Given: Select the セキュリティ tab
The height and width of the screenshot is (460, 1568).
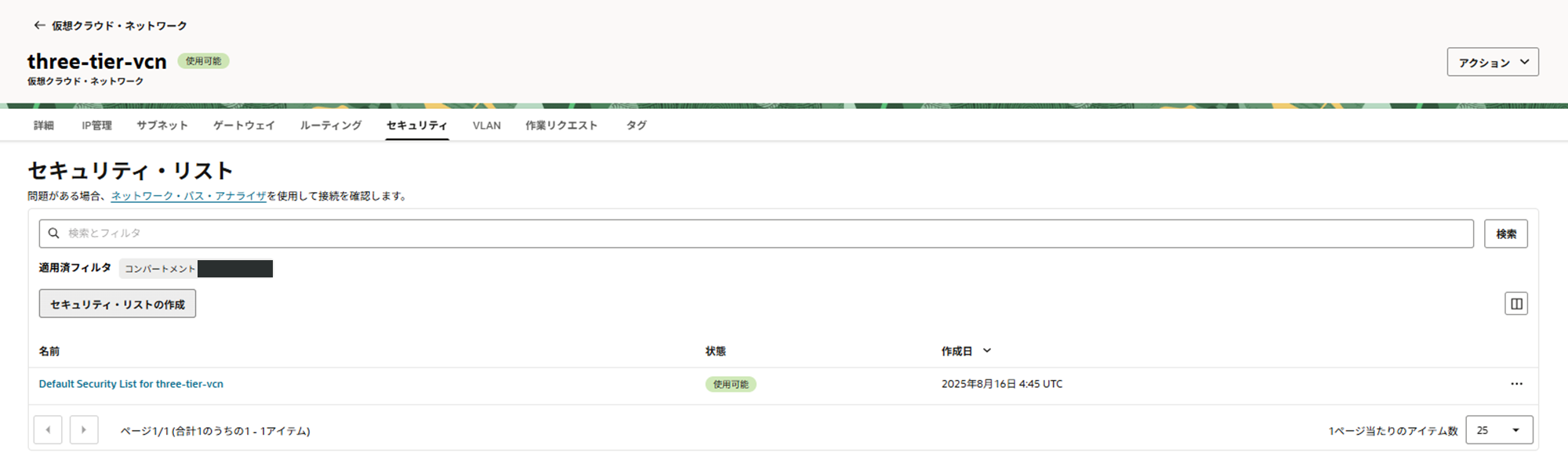Looking at the screenshot, I should point(417,125).
